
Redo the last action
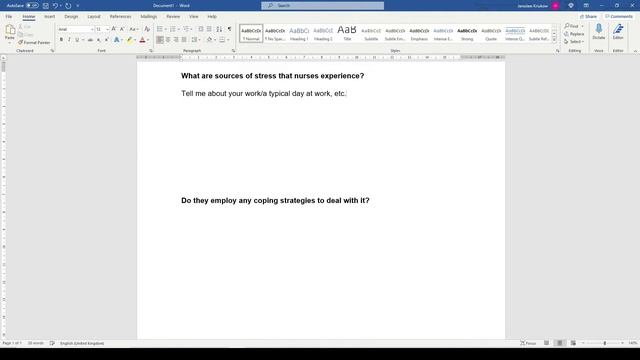click(68, 6)
